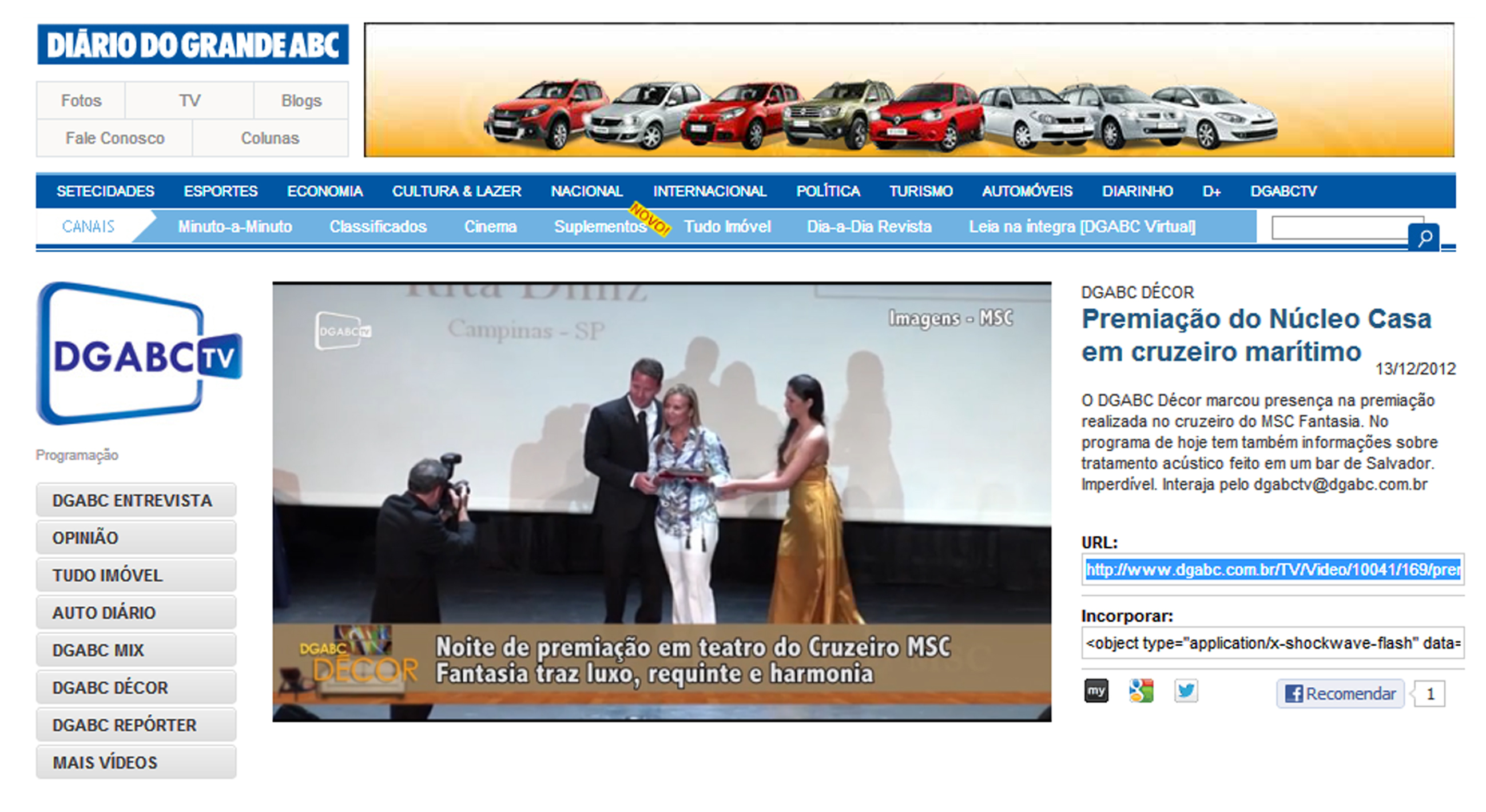Open Minuto-a-Minuto channel
Image resolution: width=1486 pixels, height=812 pixels.
coord(235,226)
